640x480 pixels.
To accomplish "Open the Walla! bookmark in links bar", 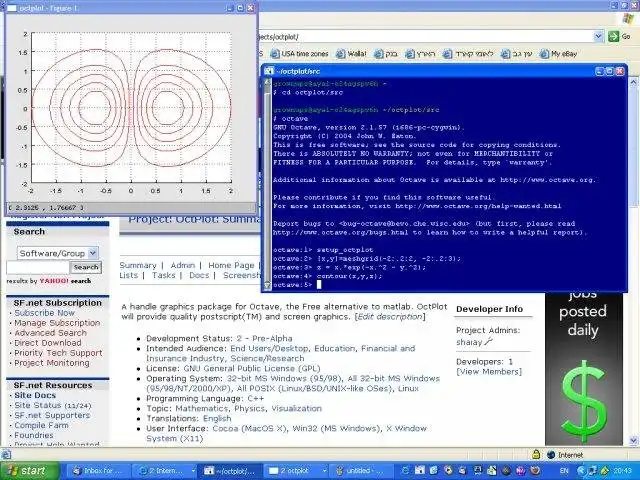I will [x=351, y=53].
